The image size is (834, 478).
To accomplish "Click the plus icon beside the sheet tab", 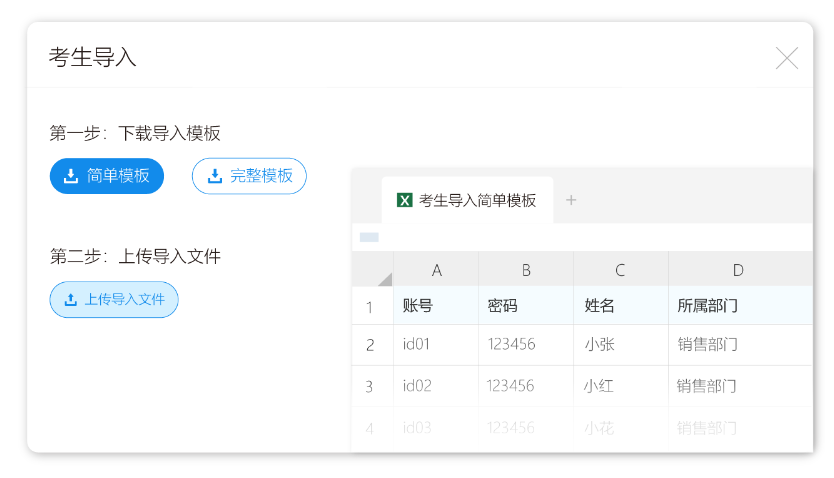I will (571, 200).
